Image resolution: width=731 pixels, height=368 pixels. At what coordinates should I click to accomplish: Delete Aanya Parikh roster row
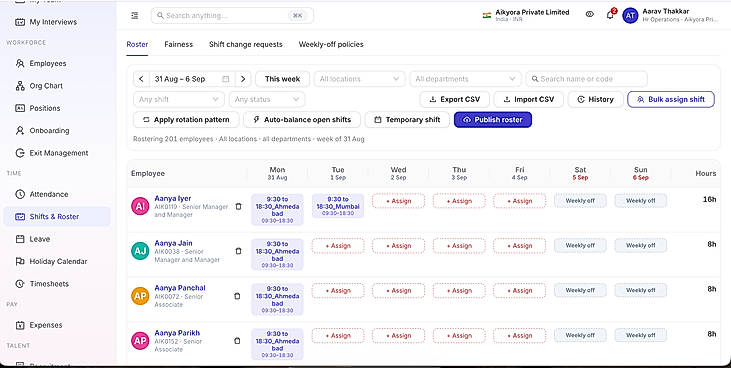237,340
